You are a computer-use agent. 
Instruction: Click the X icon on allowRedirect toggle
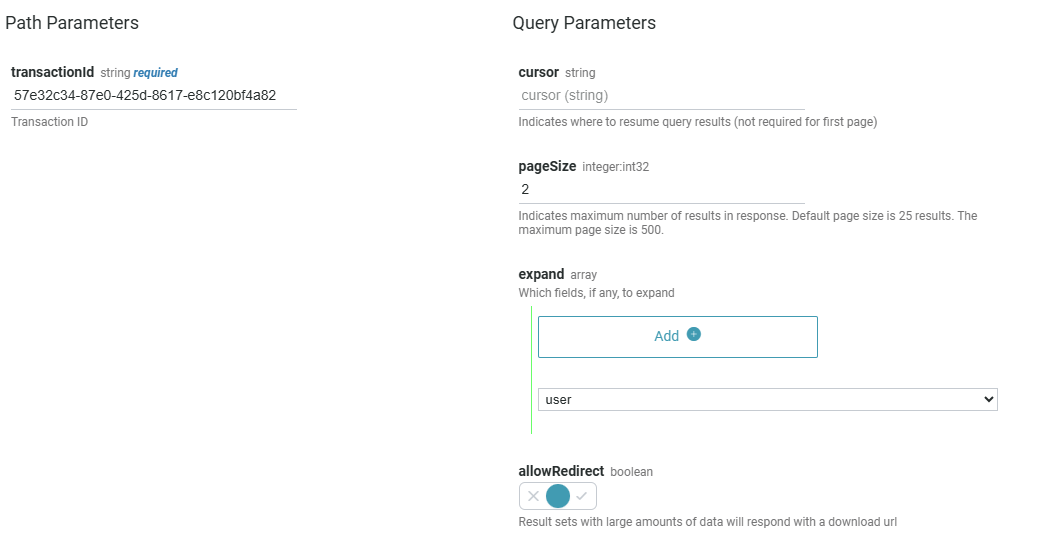533,496
